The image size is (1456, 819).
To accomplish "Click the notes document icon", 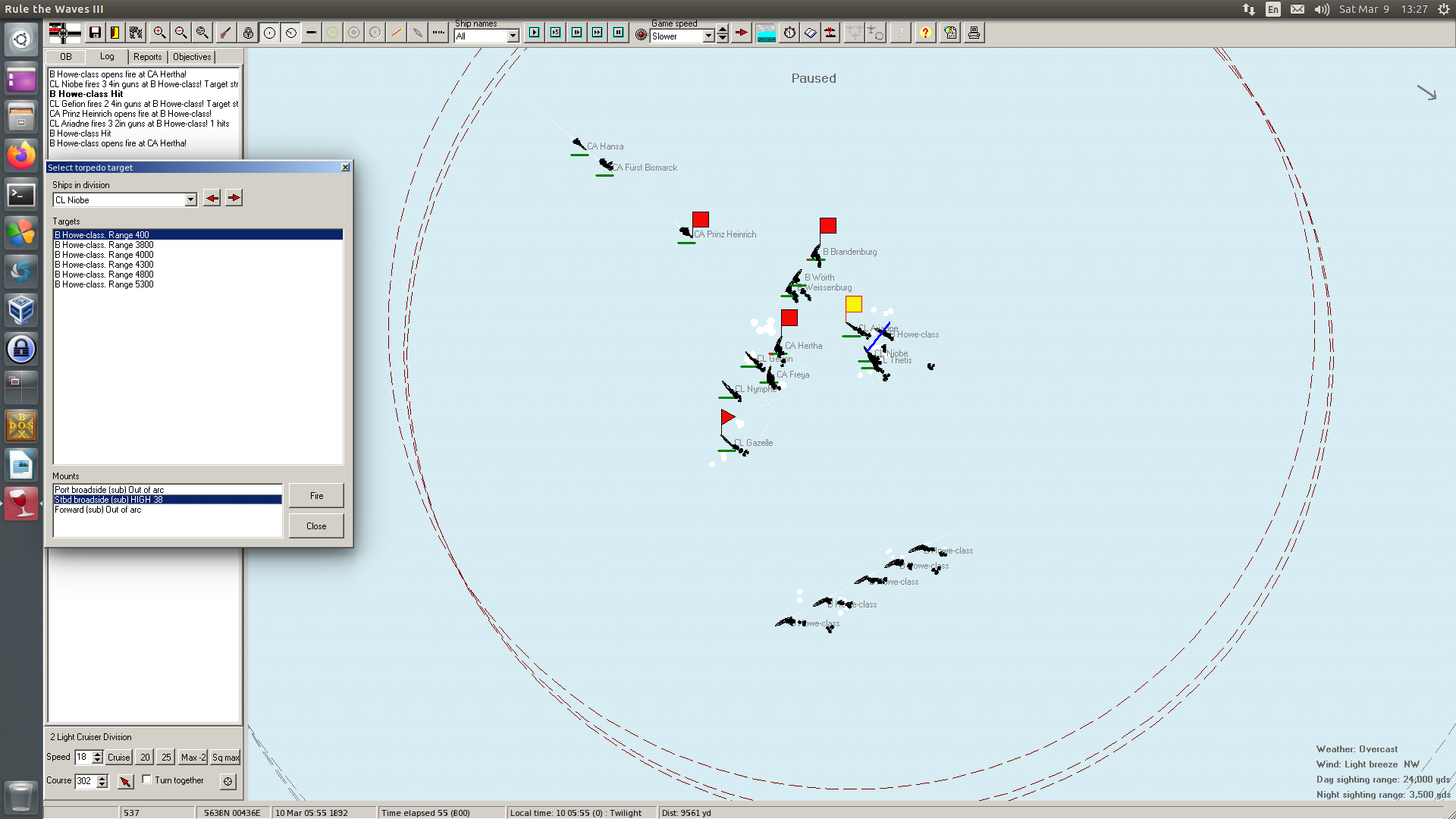I will tap(951, 33).
